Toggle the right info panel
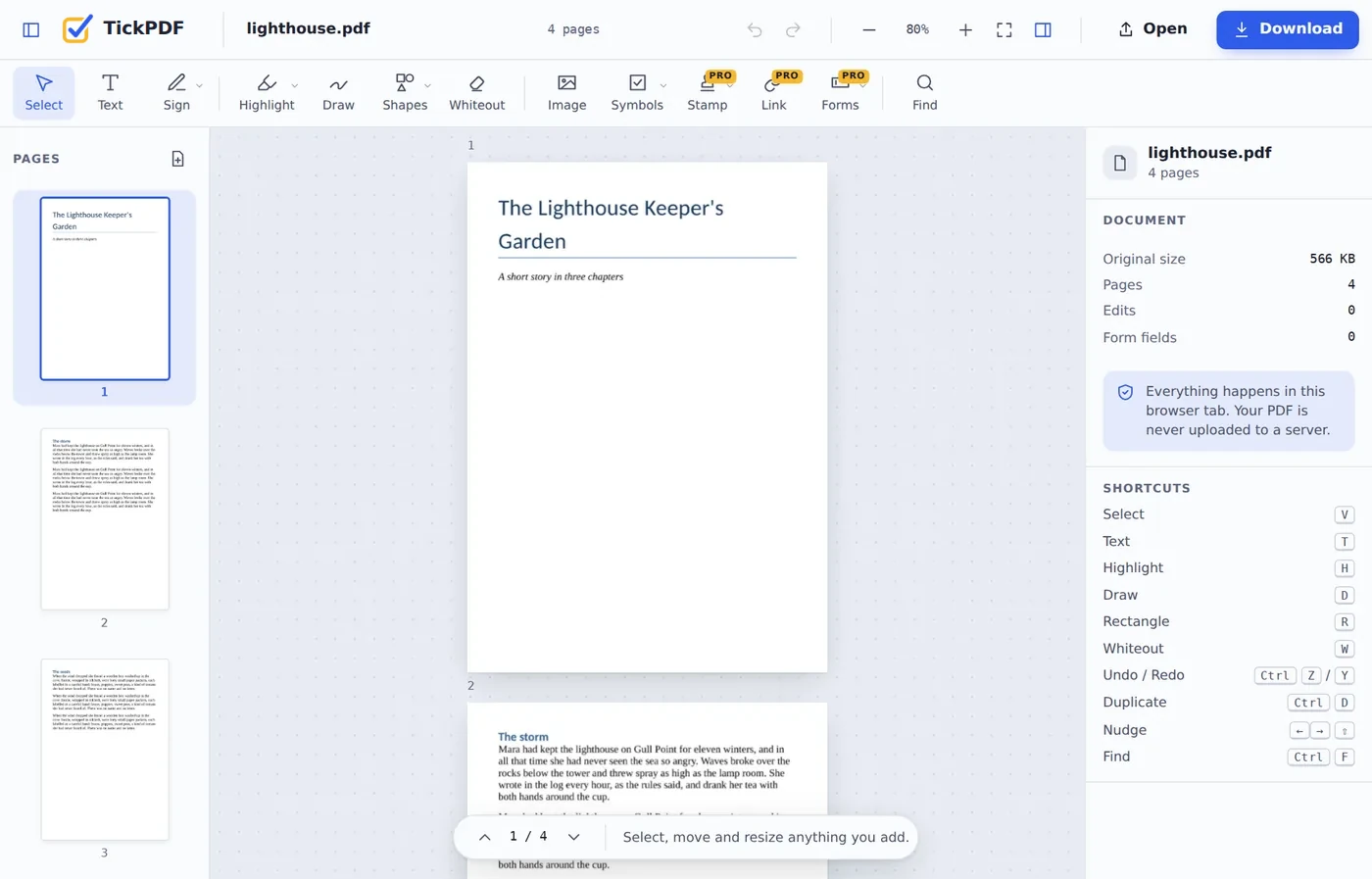Image resolution: width=1372 pixels, height=879 pixels. pos(1043,29)
